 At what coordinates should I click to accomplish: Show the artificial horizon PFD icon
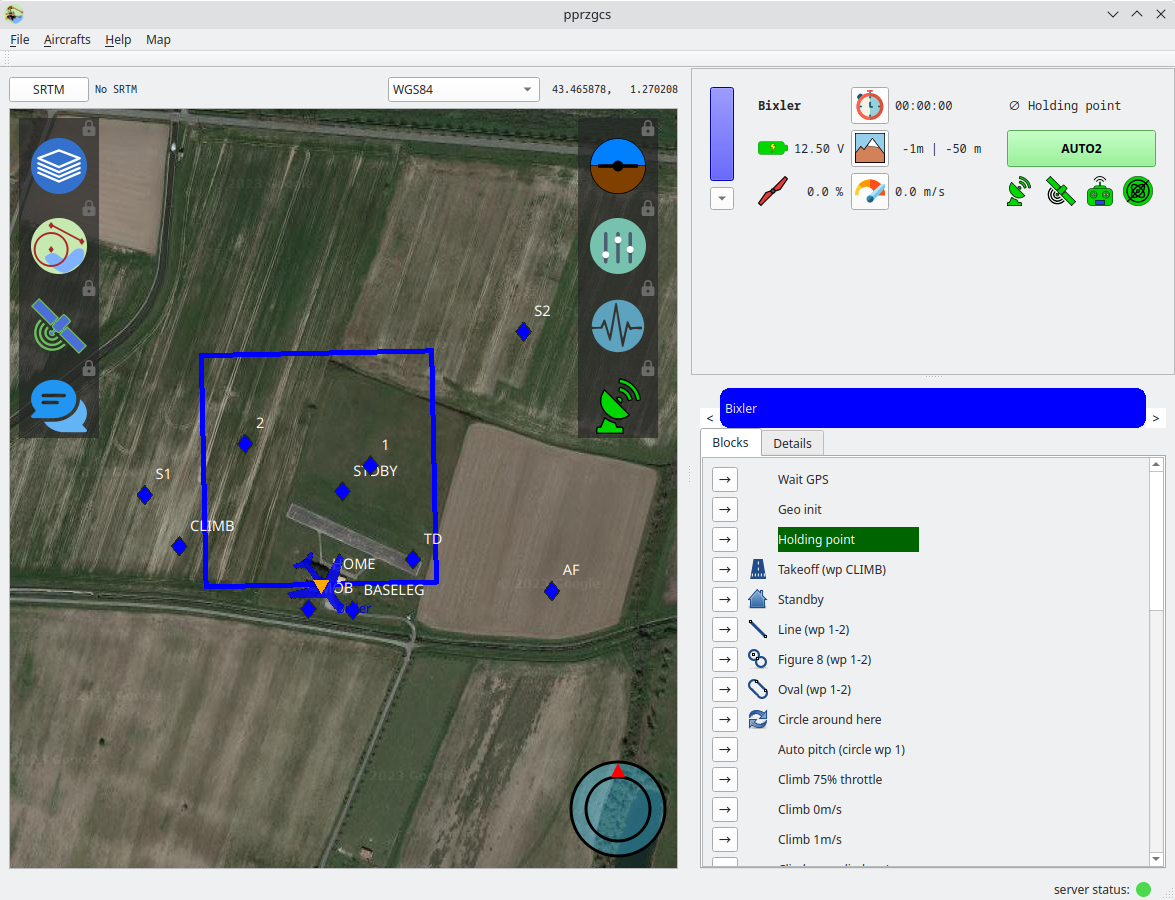618,166
